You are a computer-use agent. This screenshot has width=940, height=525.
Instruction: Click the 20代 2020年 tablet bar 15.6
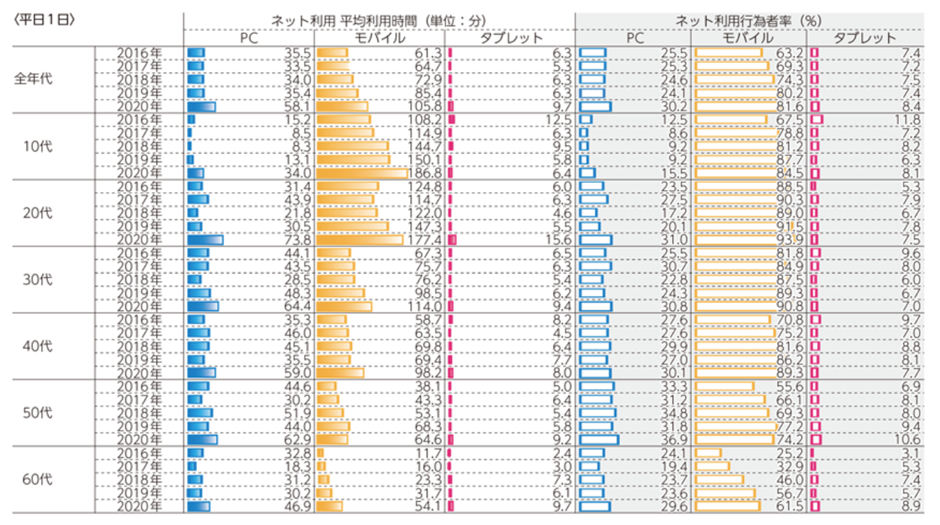click(453, 240)
